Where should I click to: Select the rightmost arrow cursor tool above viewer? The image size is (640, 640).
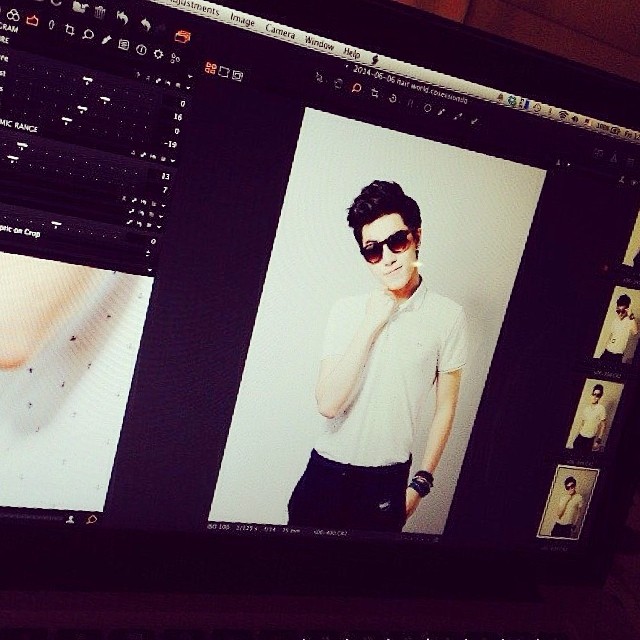pos(475,121)
